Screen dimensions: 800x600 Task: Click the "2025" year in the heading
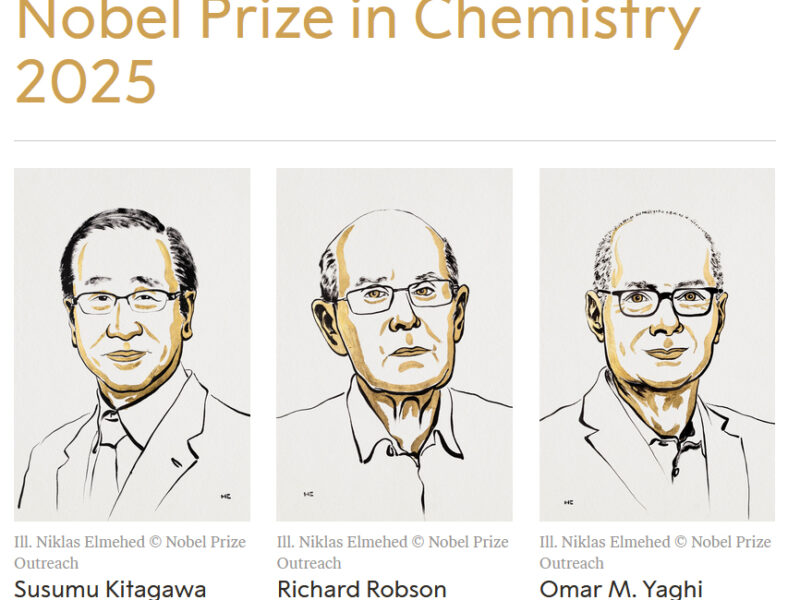pos(85,82)
